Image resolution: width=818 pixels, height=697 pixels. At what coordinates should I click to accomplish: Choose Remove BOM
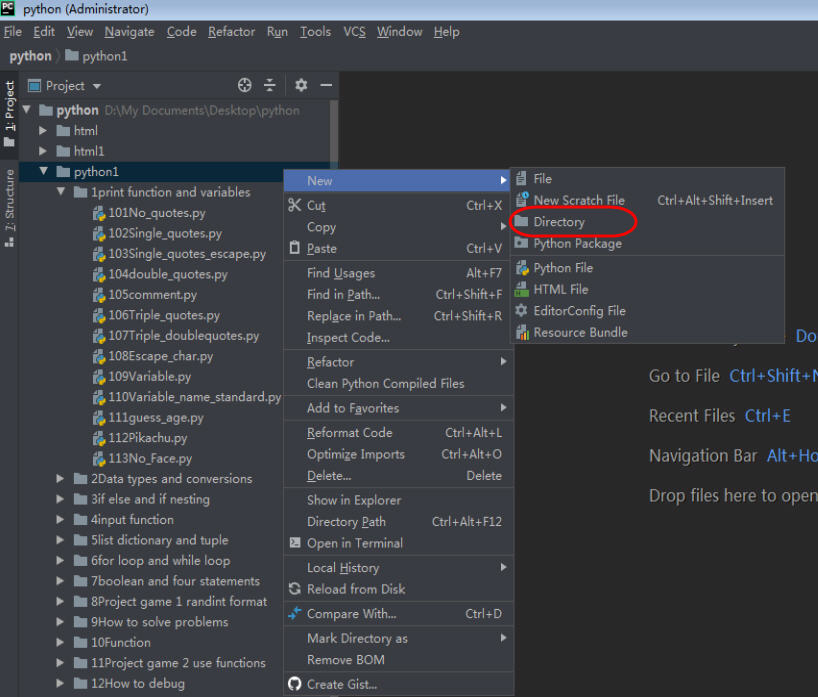[398, 659]
